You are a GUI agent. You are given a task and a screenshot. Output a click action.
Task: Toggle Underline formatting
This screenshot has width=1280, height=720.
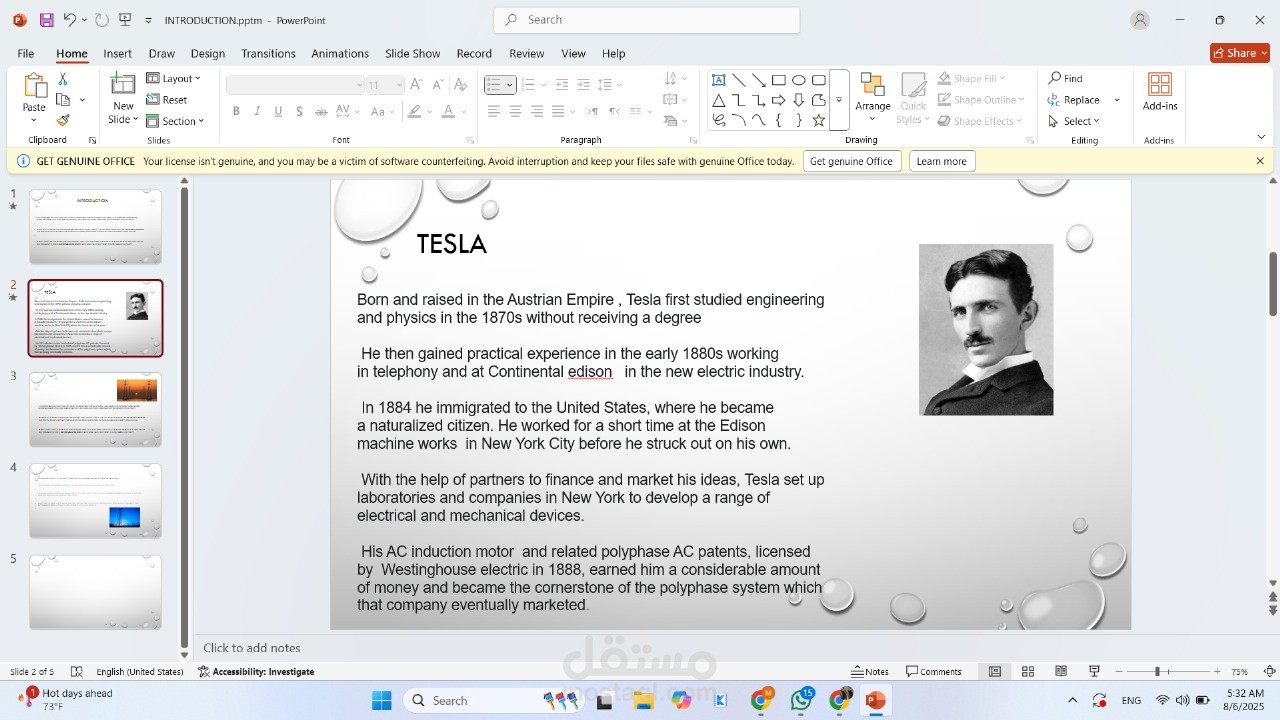[x=278, y=111]
